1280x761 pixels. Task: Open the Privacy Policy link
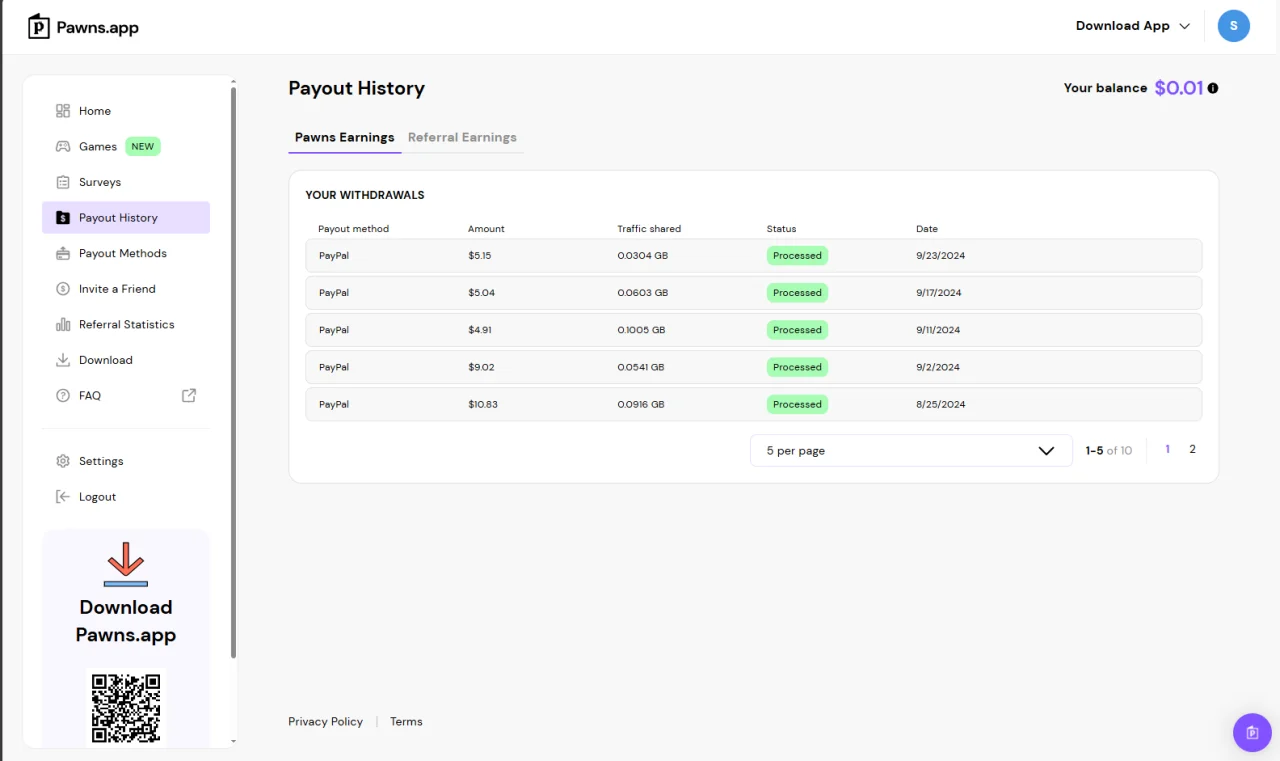(x=325, y=722)
